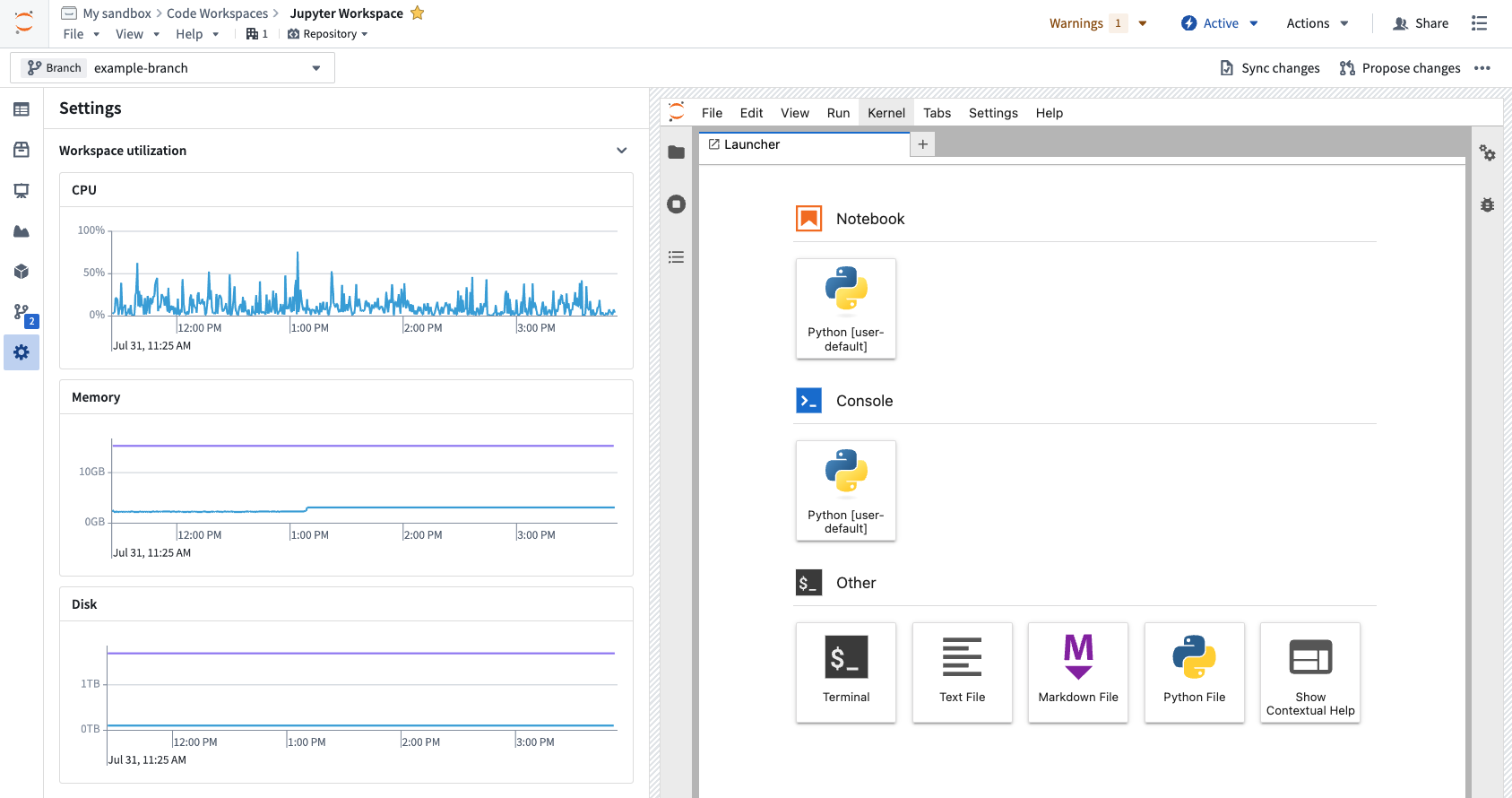This screenshot has height=798, width=1512.
Task: Open the Tabs menu in Jupyter
Action: click(937, 113)
